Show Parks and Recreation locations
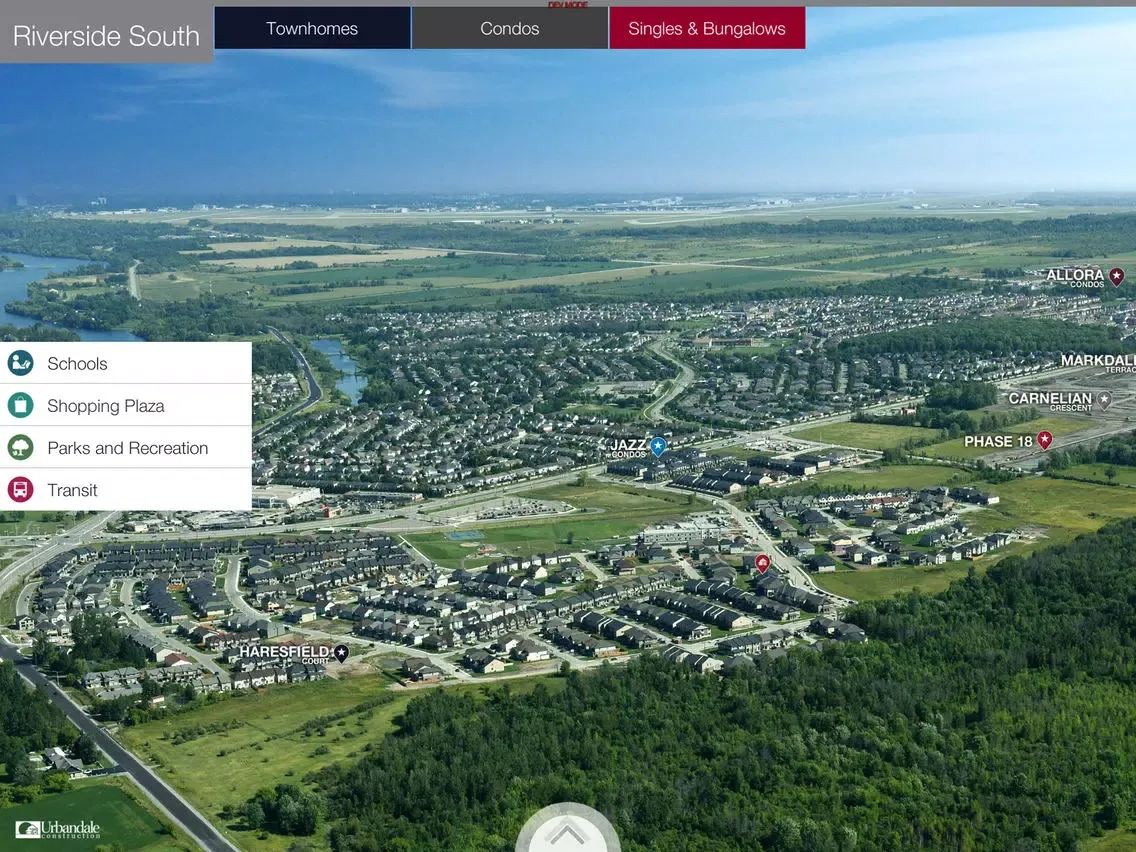1136x852 pixels. click(125, 447)
